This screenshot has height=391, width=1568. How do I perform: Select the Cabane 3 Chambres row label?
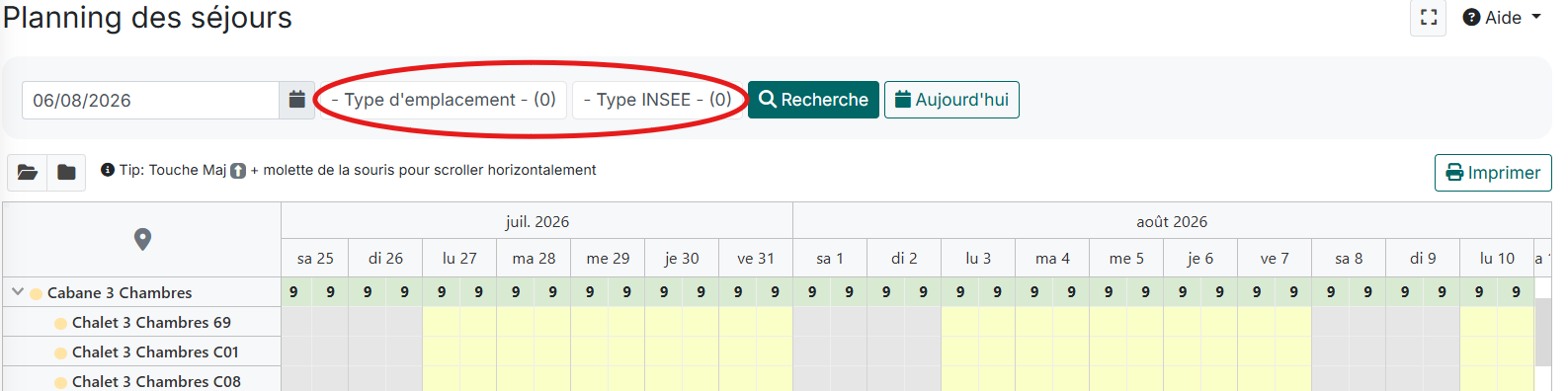tap(120, 293)
